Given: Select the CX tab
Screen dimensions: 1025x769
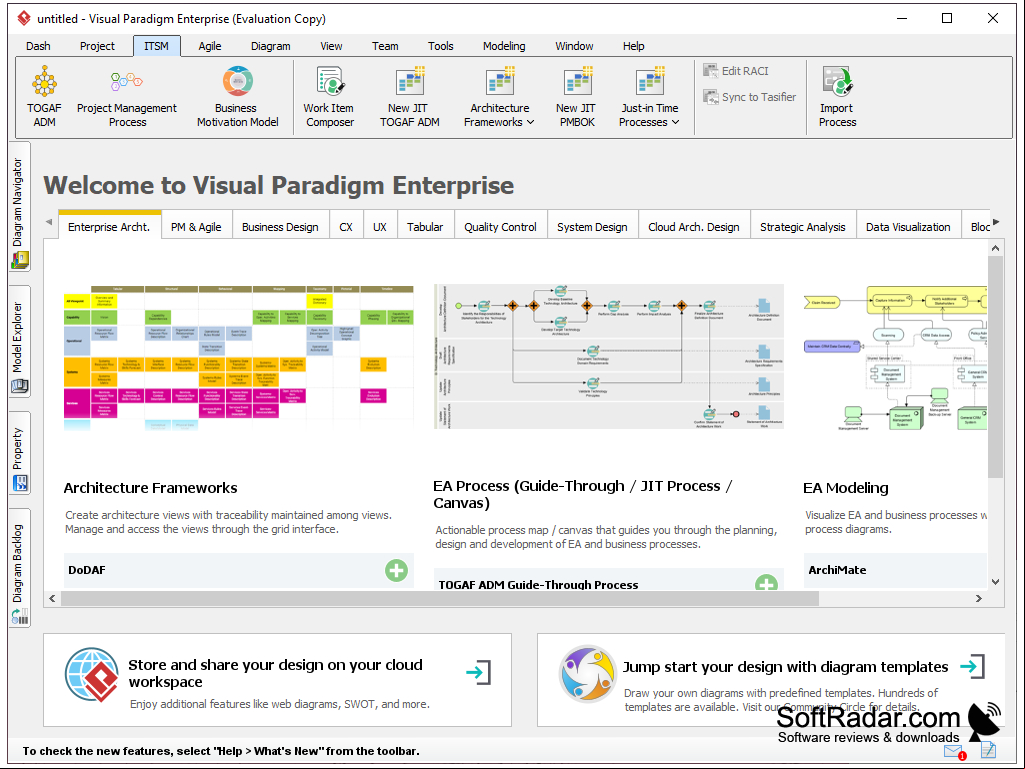Looking at the screenshot, I should tap(346, 227).
